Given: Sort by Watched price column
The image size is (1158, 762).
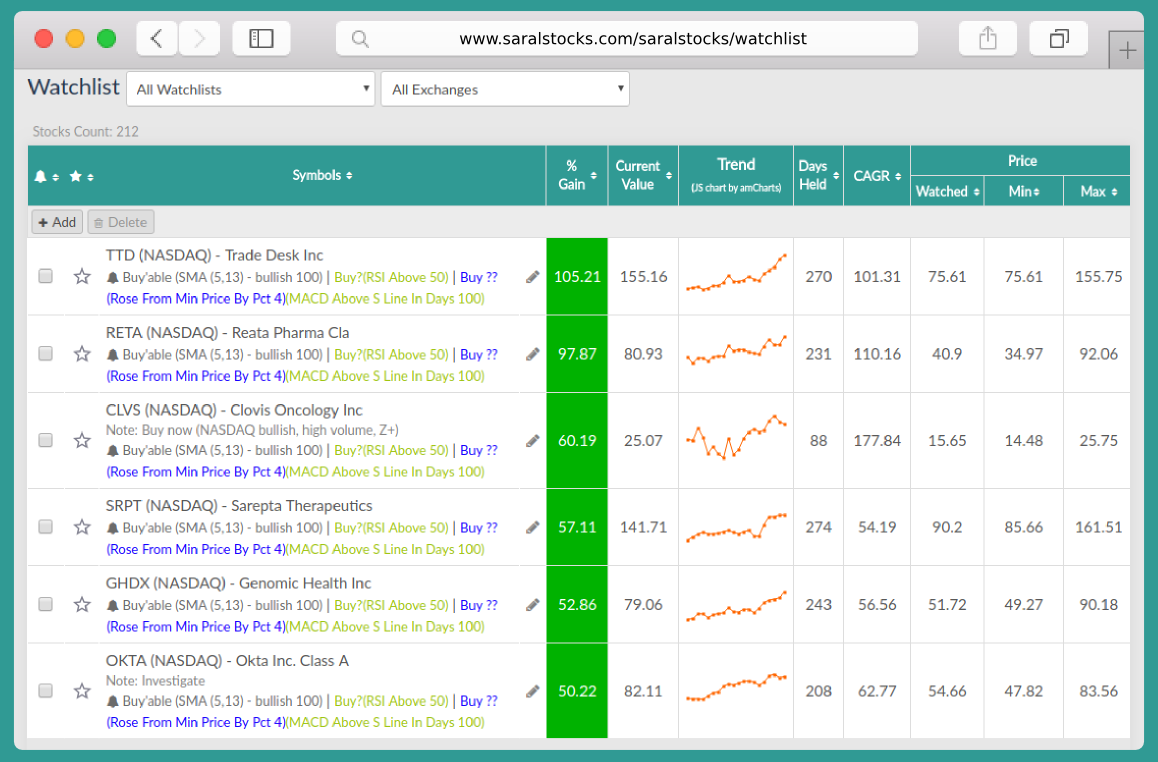Looking at the screenshot, I should pyautogui.click(x=948, y=191).
